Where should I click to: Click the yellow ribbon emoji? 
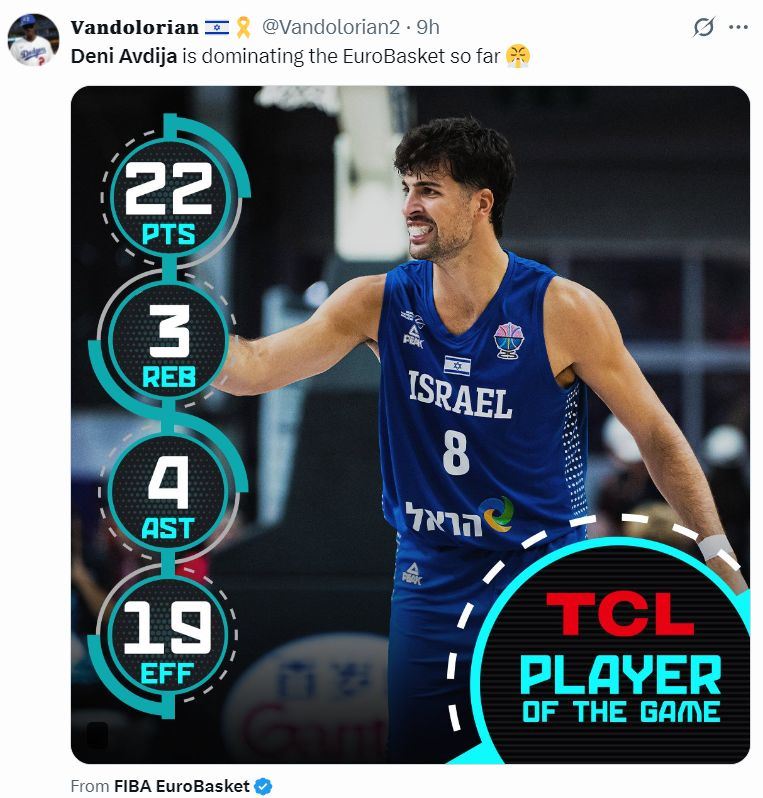click(x=243, y=27)
